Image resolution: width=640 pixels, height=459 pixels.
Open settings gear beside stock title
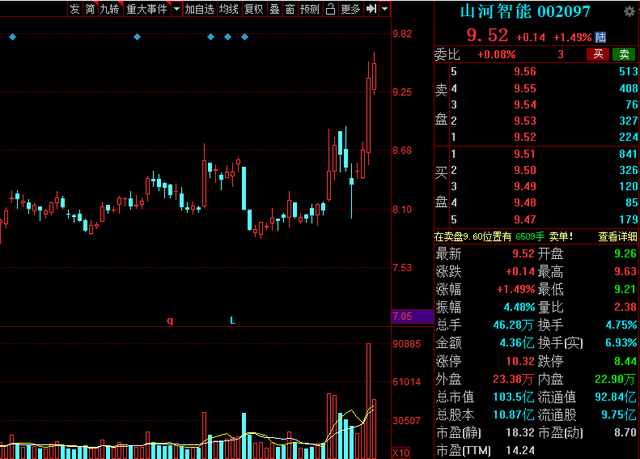pos(629,11)
